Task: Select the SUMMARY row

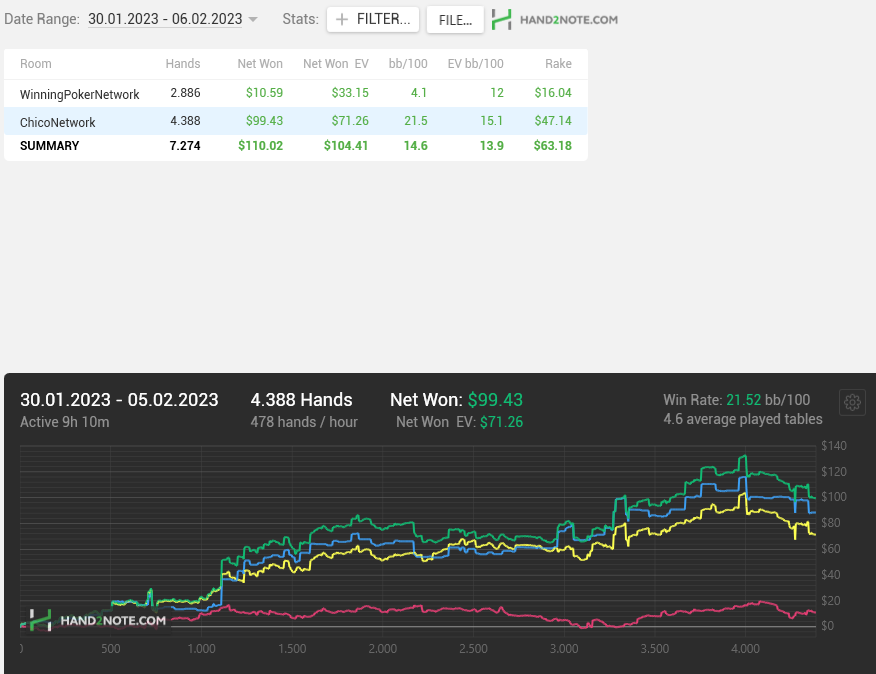Action: 296,146
